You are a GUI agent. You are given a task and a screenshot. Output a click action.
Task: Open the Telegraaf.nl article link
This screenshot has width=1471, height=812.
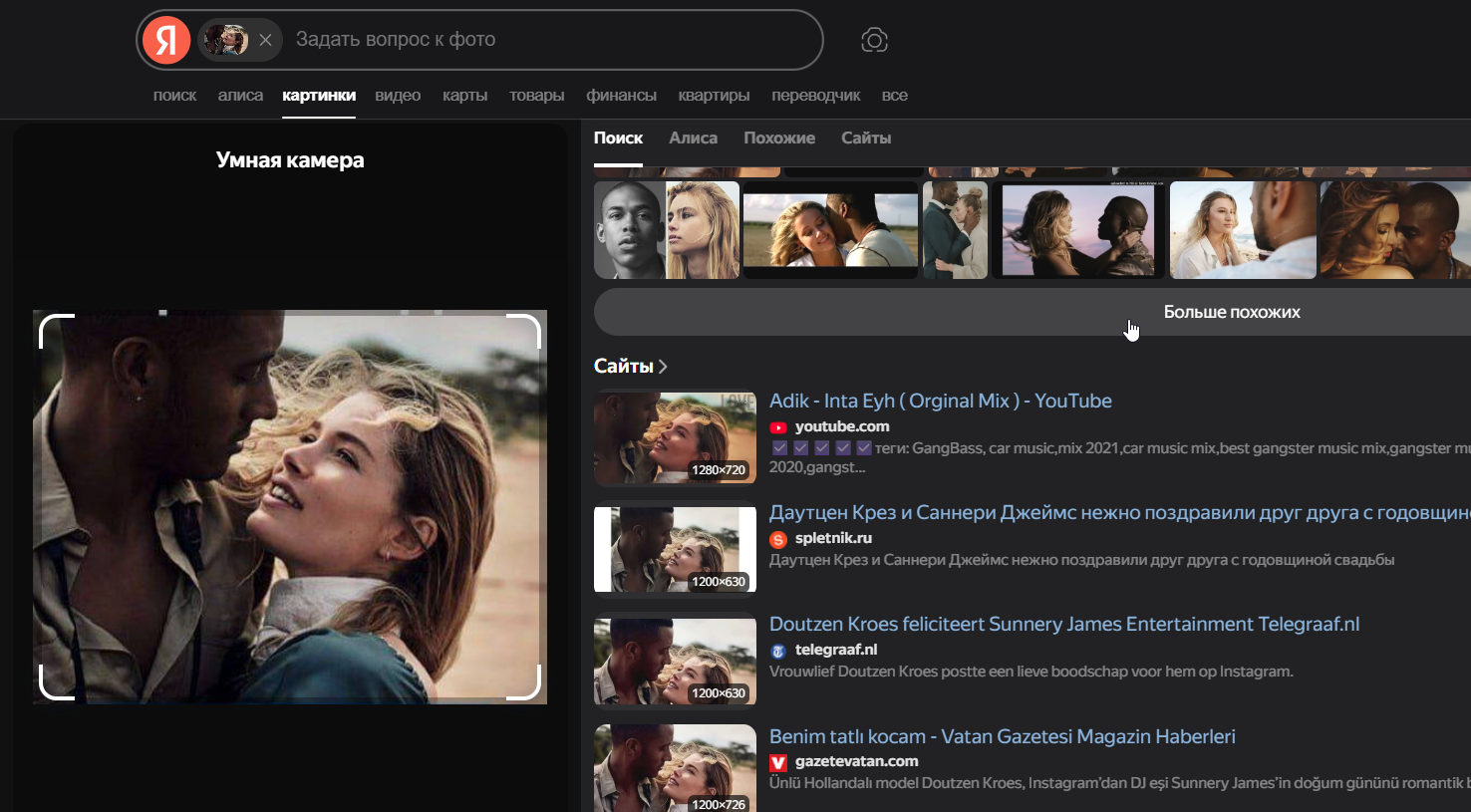tap(1063, 625)
